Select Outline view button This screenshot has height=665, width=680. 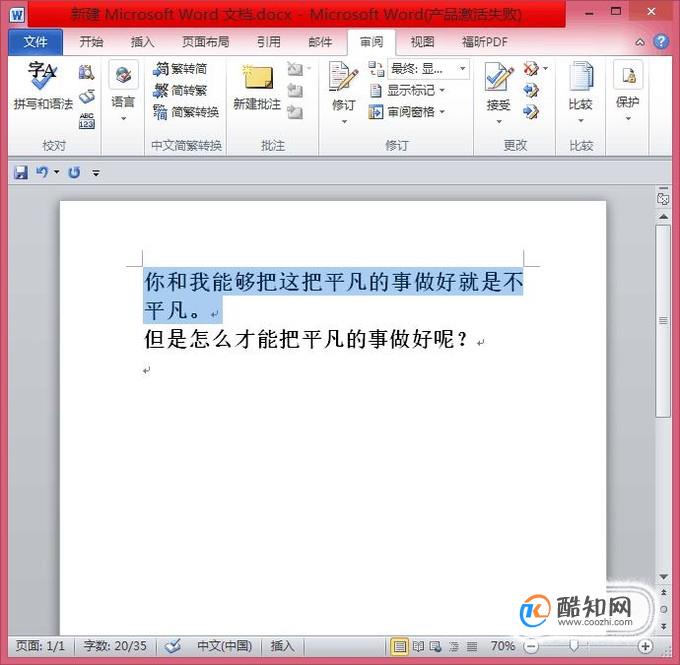point(454,647)
